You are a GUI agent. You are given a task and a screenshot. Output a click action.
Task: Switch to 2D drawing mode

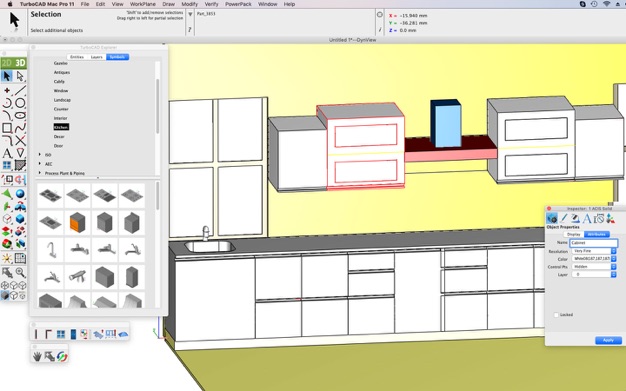tap(7, 63)
